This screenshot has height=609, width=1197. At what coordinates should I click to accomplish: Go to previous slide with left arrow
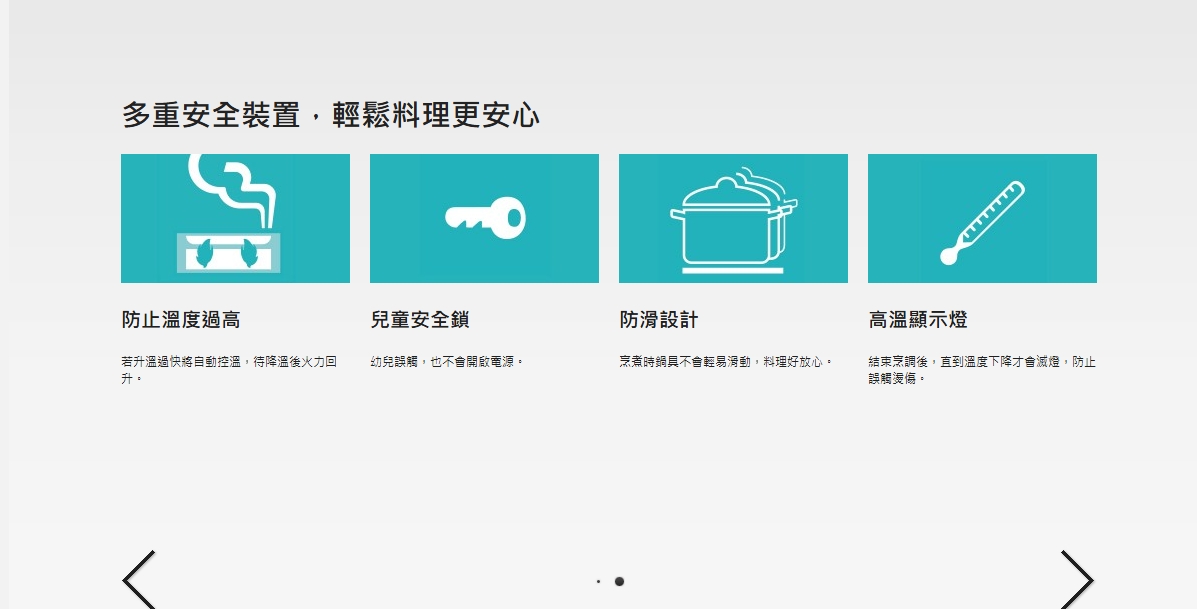pos(140,580)
